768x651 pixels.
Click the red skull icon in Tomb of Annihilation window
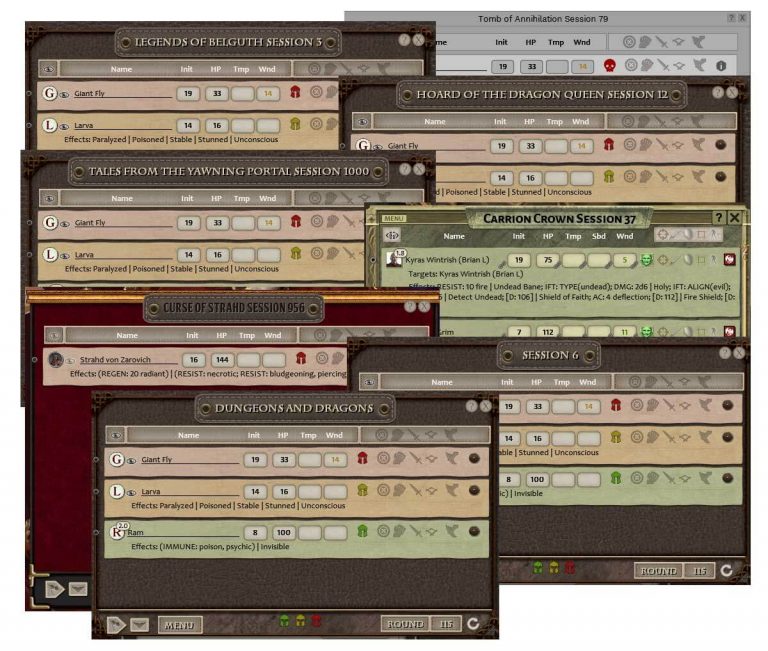610,65
